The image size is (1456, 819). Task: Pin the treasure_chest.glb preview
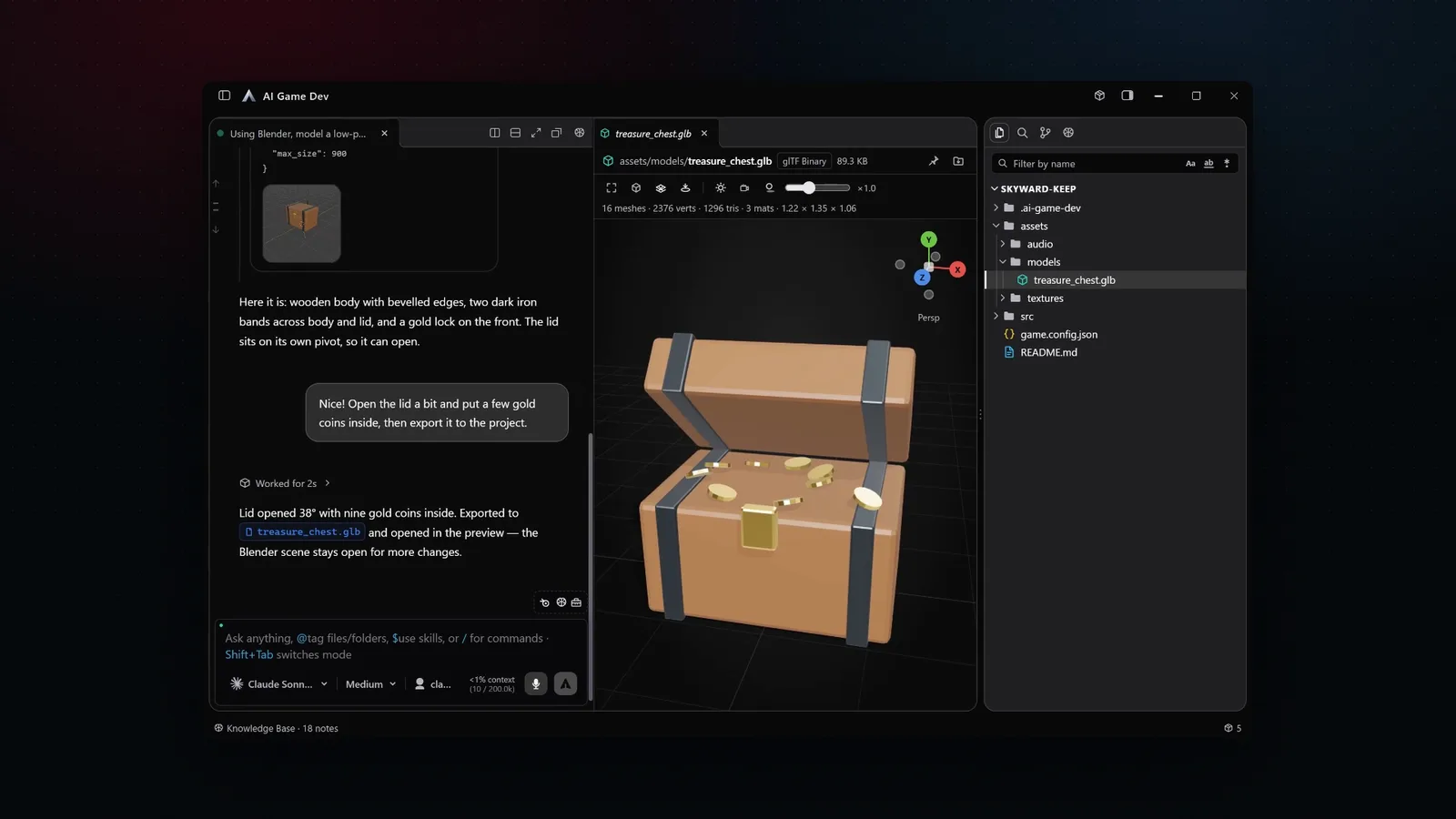(934, 161)
